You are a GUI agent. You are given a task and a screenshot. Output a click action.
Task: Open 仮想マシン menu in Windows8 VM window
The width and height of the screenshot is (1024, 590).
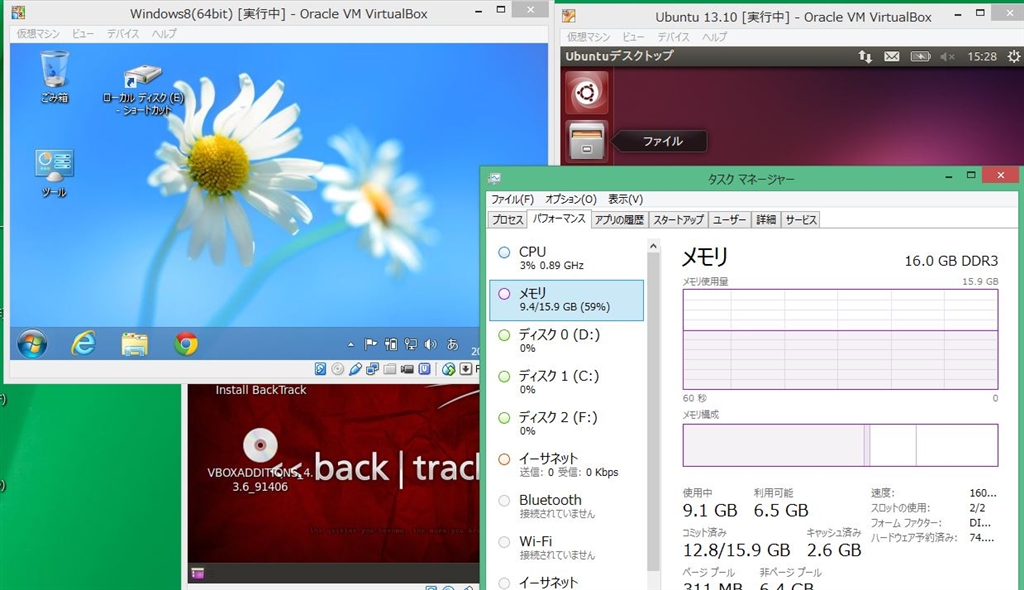[x=38, y=33]
